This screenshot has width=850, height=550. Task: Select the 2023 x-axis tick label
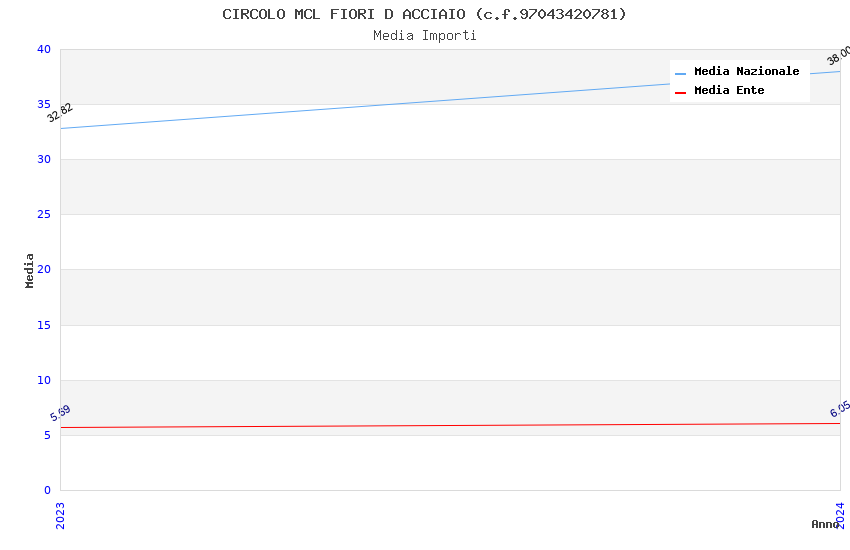(60, 514)
